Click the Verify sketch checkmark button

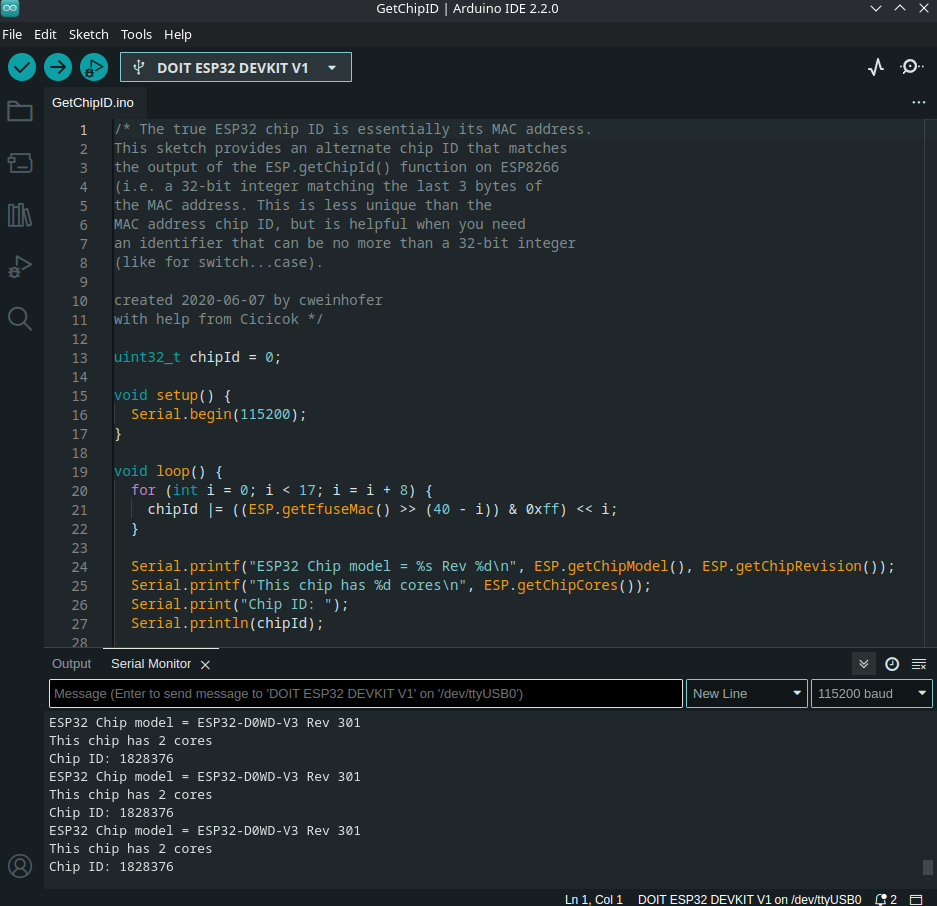22,67
